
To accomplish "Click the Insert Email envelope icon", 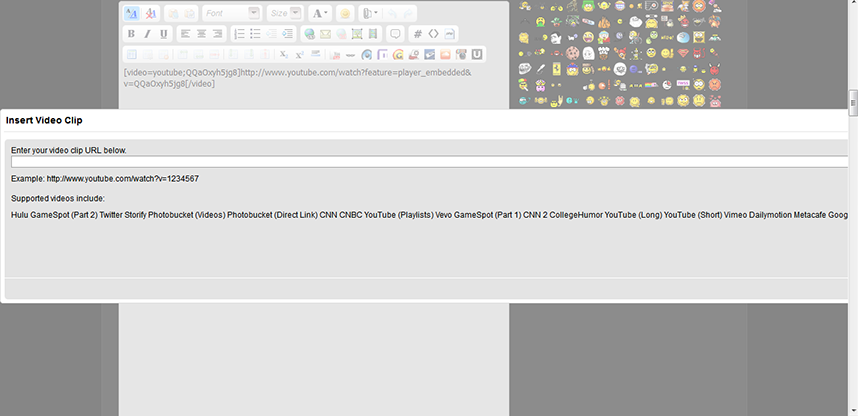I will point(326,34).
